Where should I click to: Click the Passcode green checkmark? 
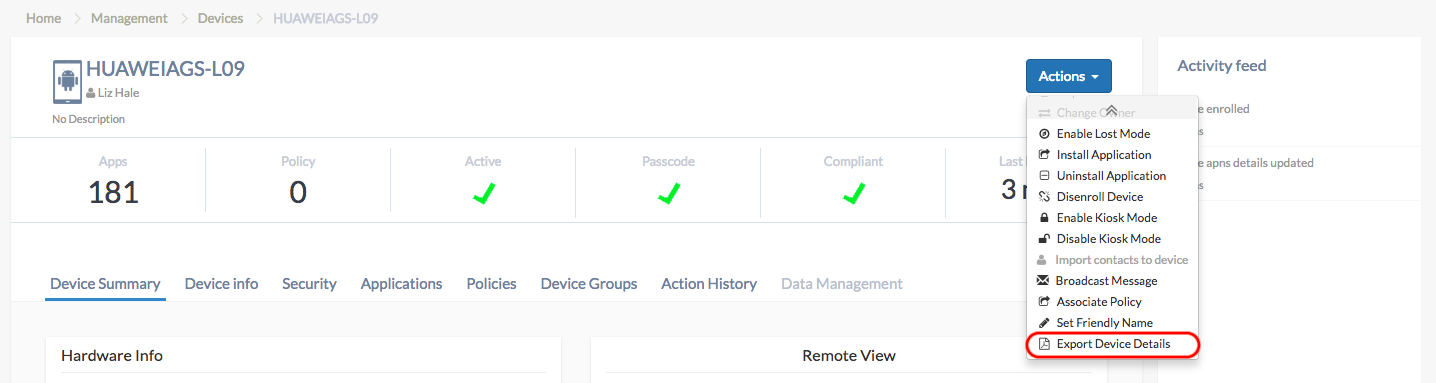[x=669, y=193]
